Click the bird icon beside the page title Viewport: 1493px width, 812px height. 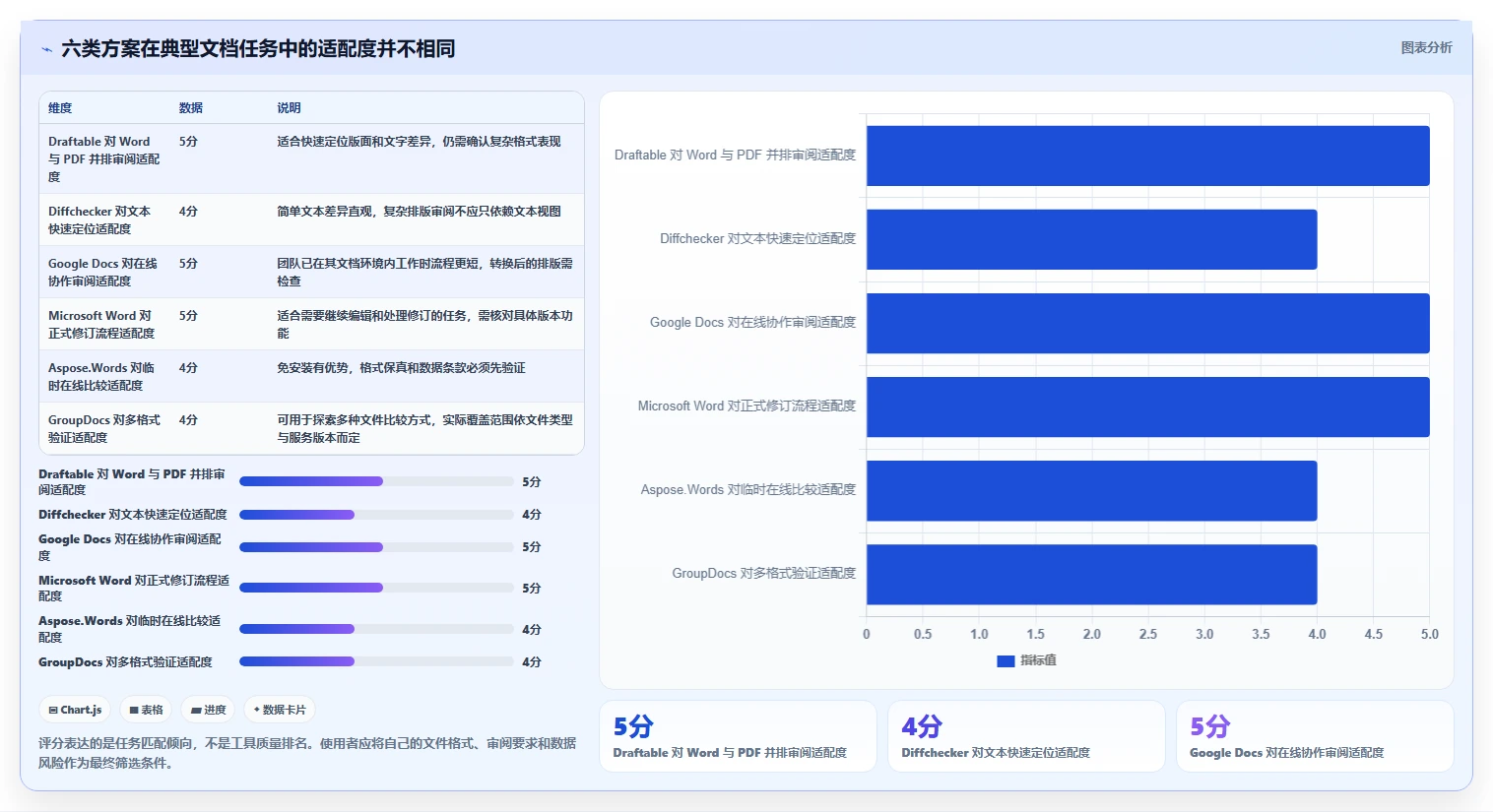[46, 49]
